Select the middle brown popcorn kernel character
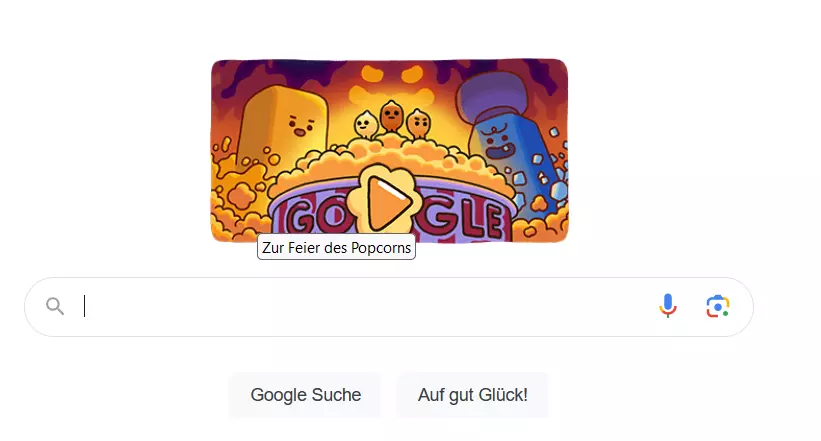Screen dimensions: 821x441 coord(391,116)
